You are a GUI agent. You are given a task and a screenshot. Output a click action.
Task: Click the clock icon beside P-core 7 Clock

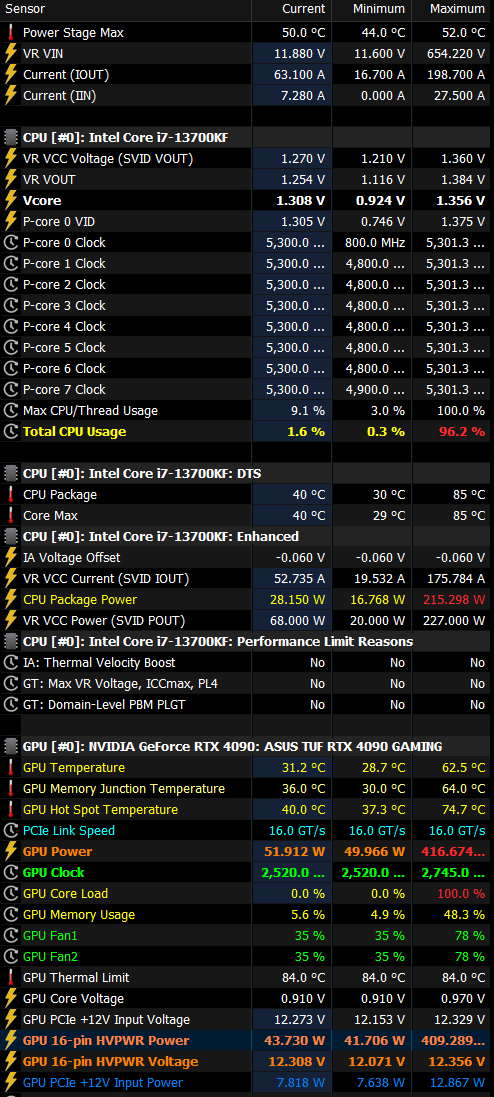[10, 390]
